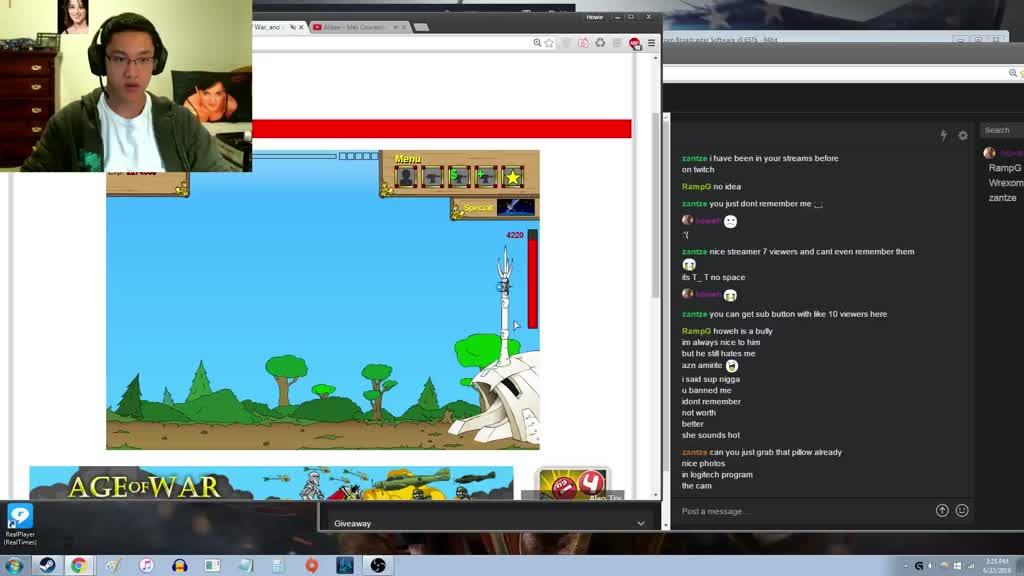
Task: Open Chrome from the taskbar
Action: pos(79,566)
